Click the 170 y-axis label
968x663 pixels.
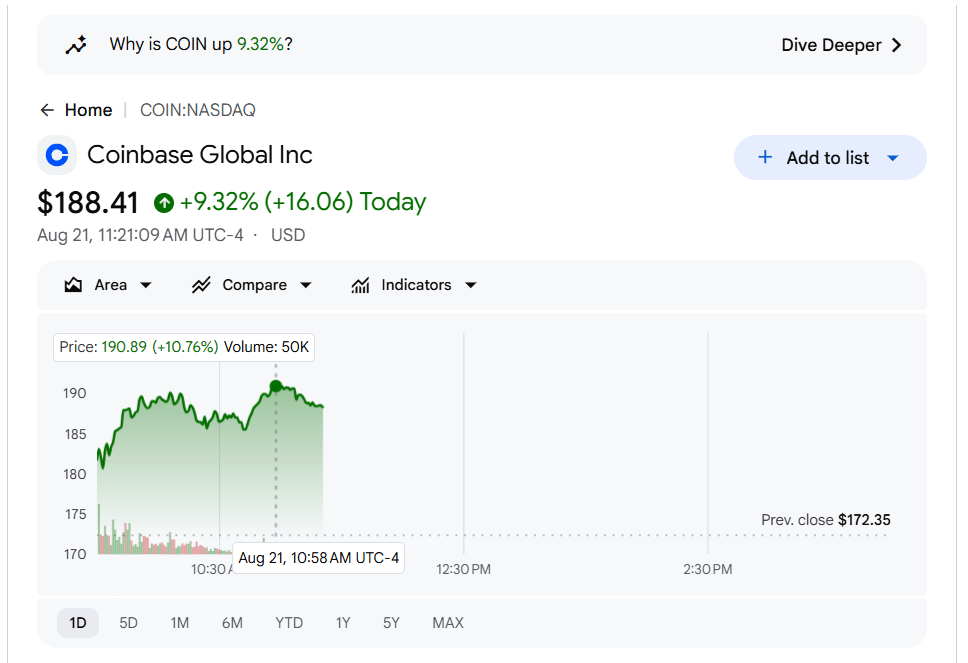click(75, 554)
